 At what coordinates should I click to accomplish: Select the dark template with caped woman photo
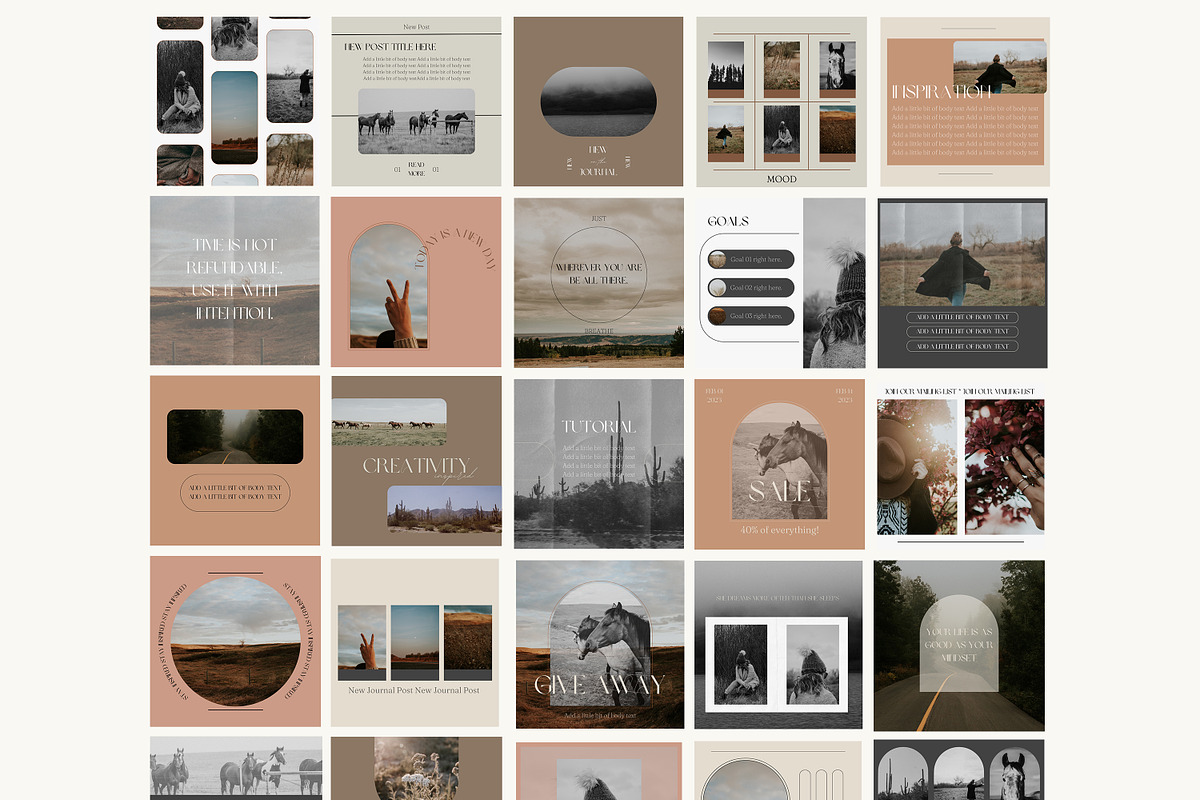[x=962, y=283]
